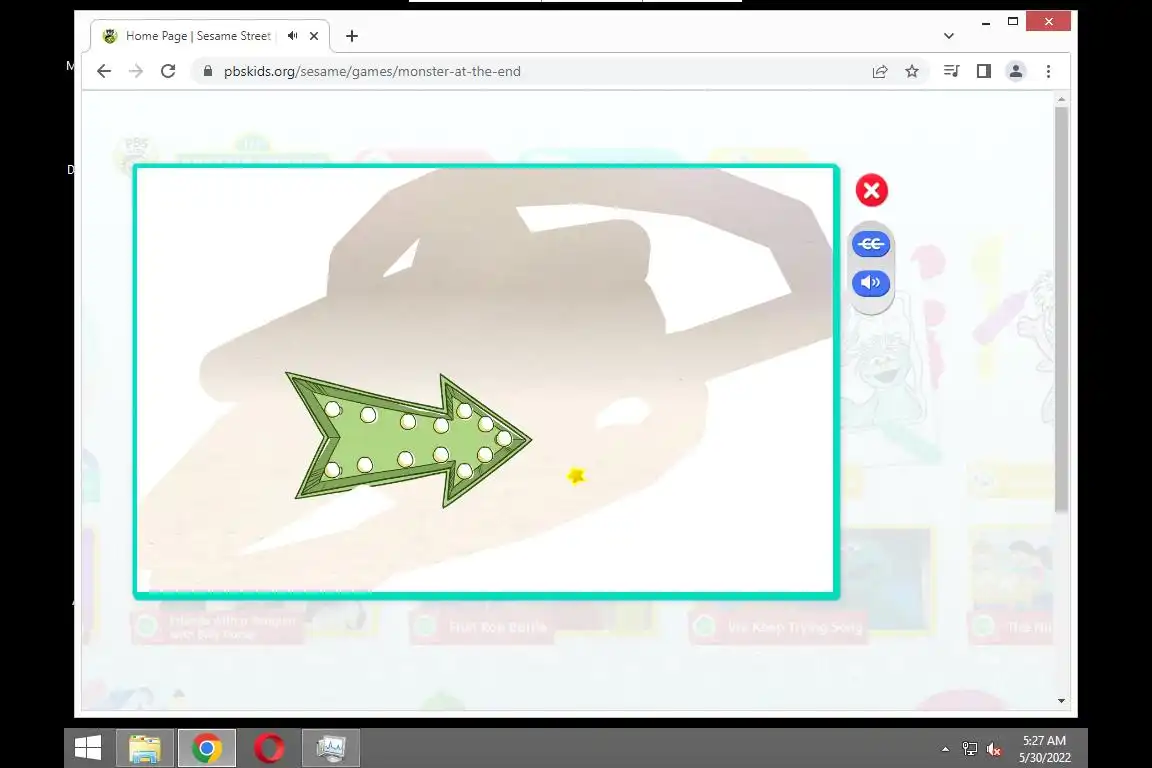
Task: Expand the tab search chevron
Action: (948, 36)
